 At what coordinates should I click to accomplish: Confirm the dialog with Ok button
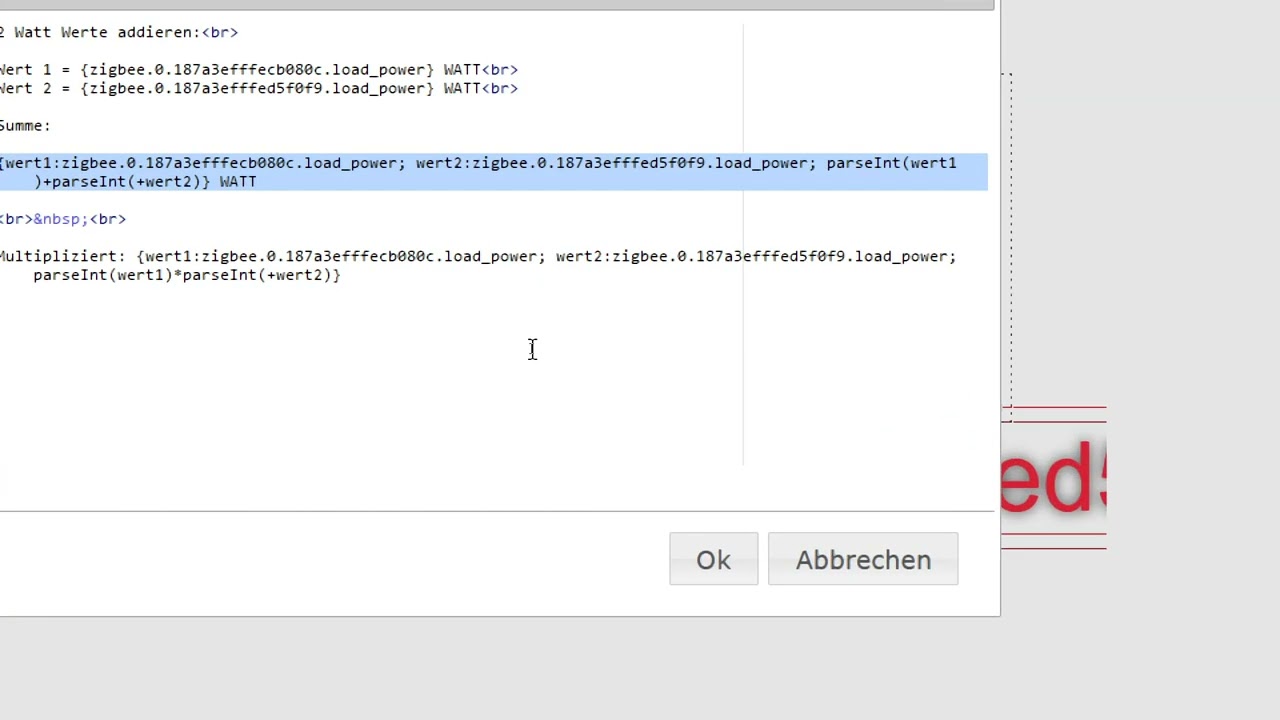pyautogui.click(x=713, y=559)
